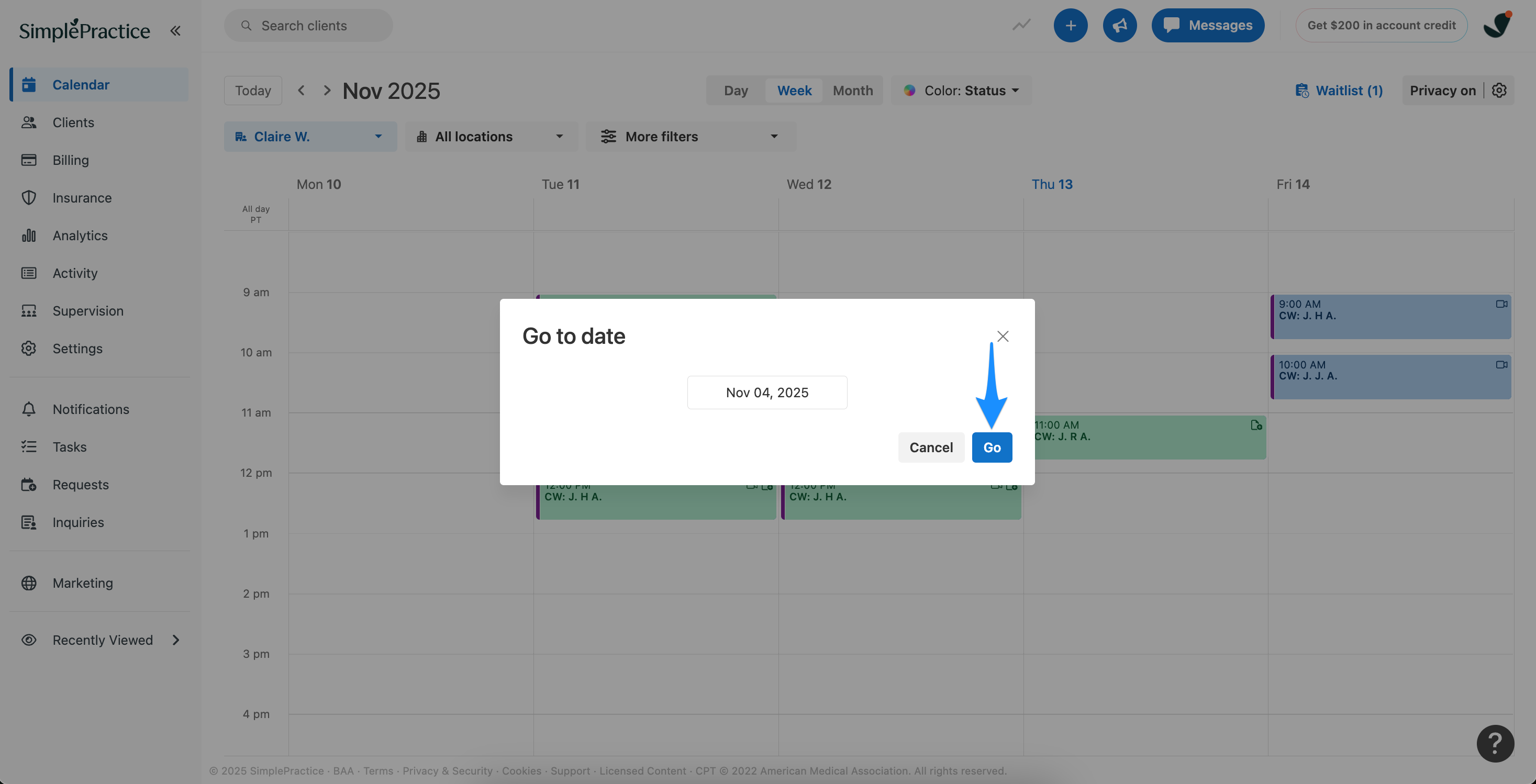Click the Go button in dialog
Viewport: 1536px width, 784px height.
[992, 447]
